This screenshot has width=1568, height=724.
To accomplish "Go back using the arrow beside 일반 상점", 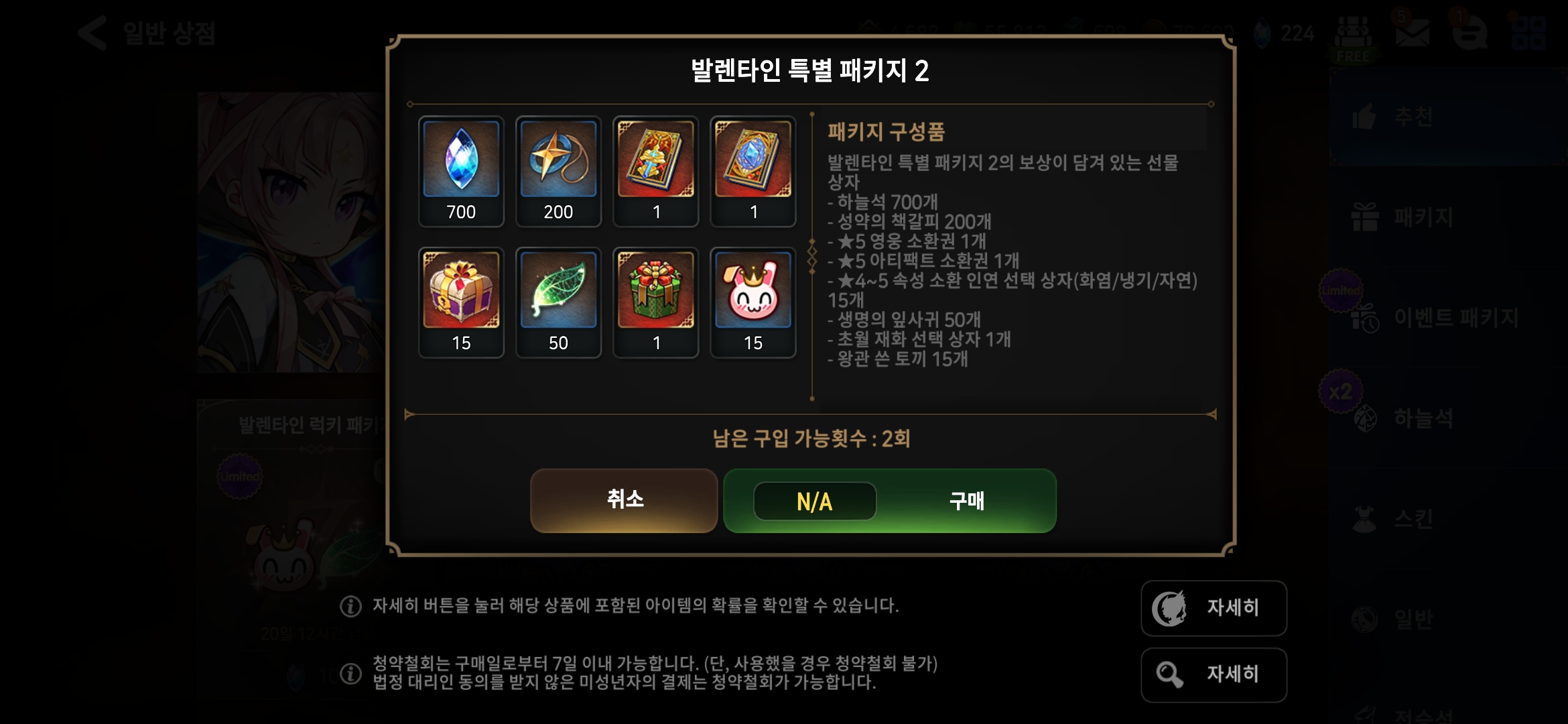I will (x=92, y=33).
